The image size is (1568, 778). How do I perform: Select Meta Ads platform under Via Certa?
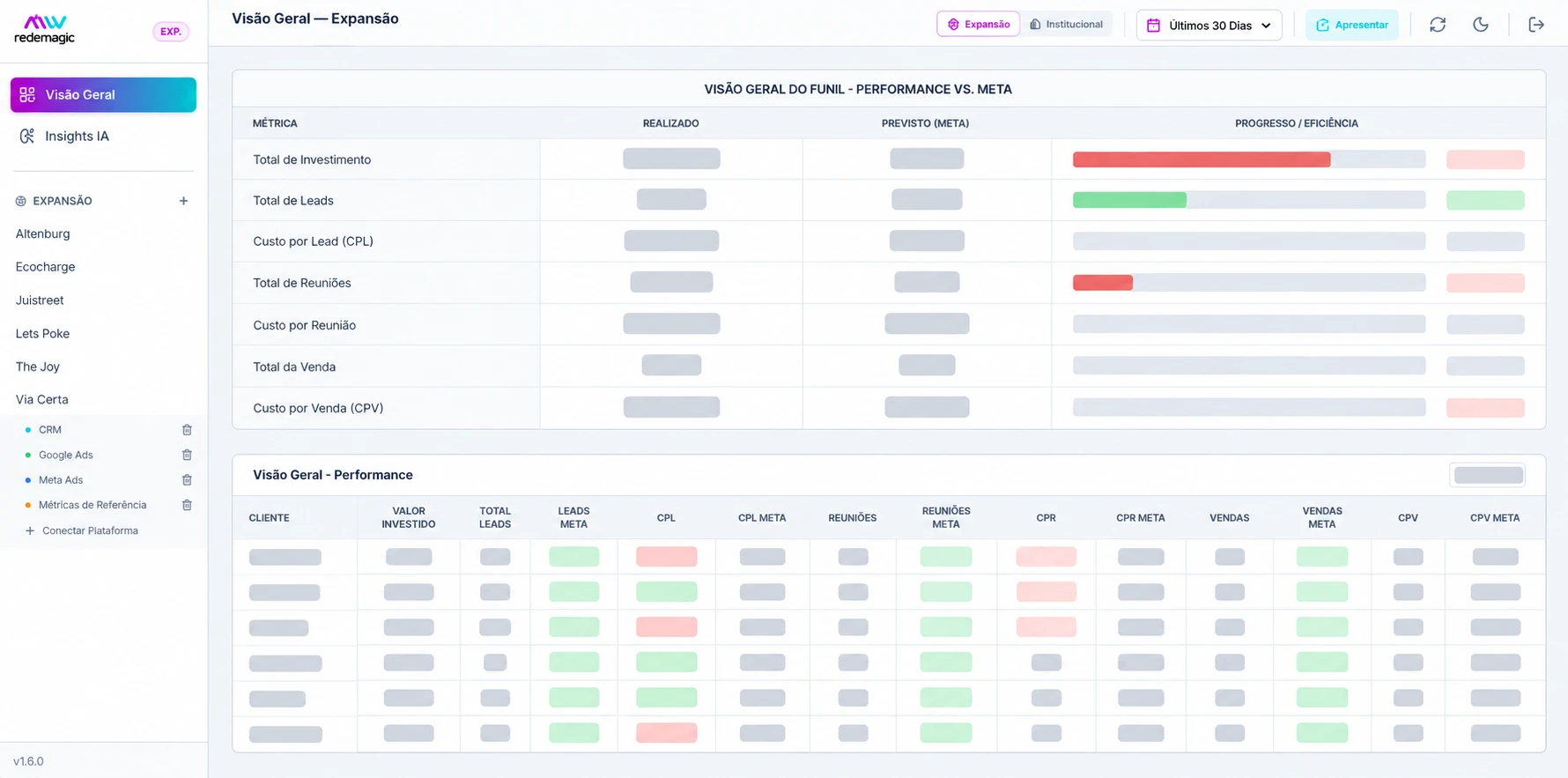61,480
